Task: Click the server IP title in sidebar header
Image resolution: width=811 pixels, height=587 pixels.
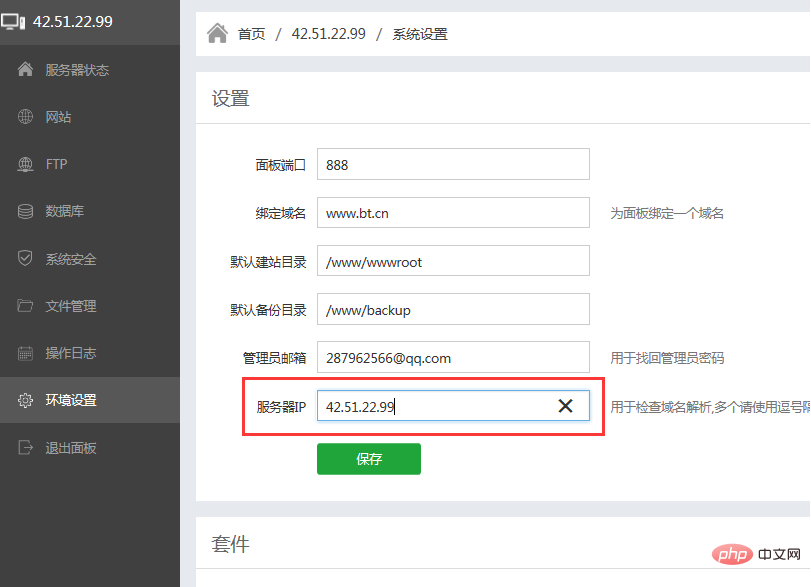Action: point(73,22)
